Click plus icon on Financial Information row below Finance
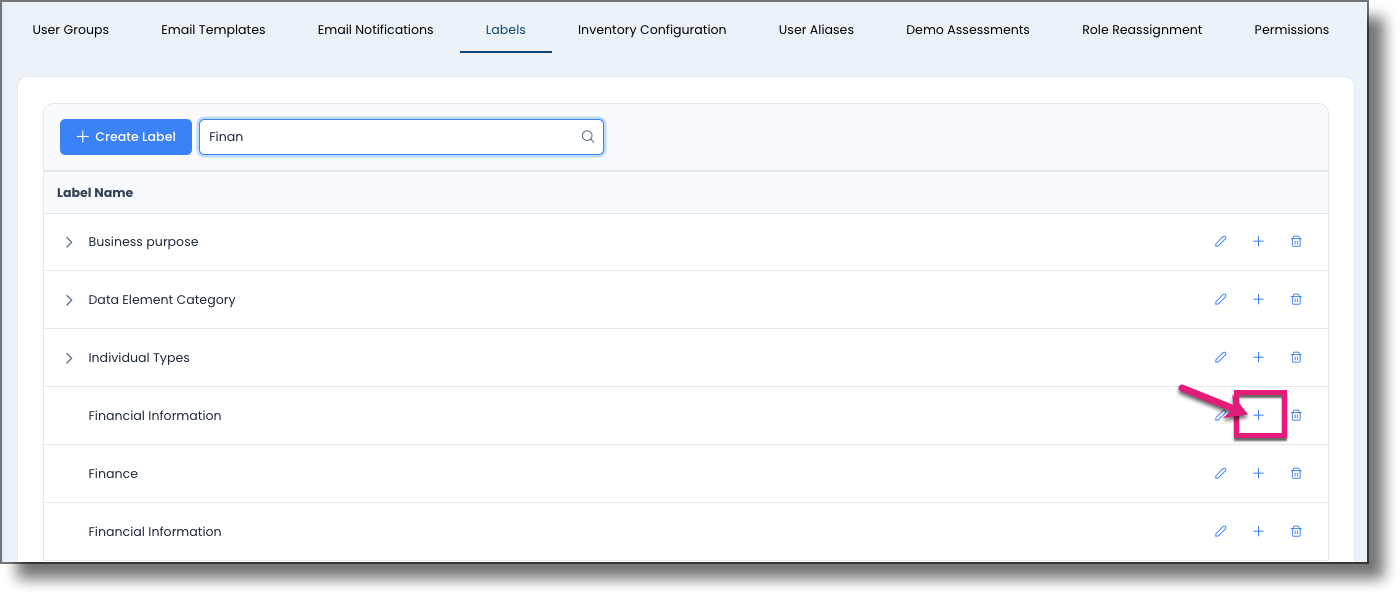The width and height of the screenshot is (1400, 595). 1258,532
